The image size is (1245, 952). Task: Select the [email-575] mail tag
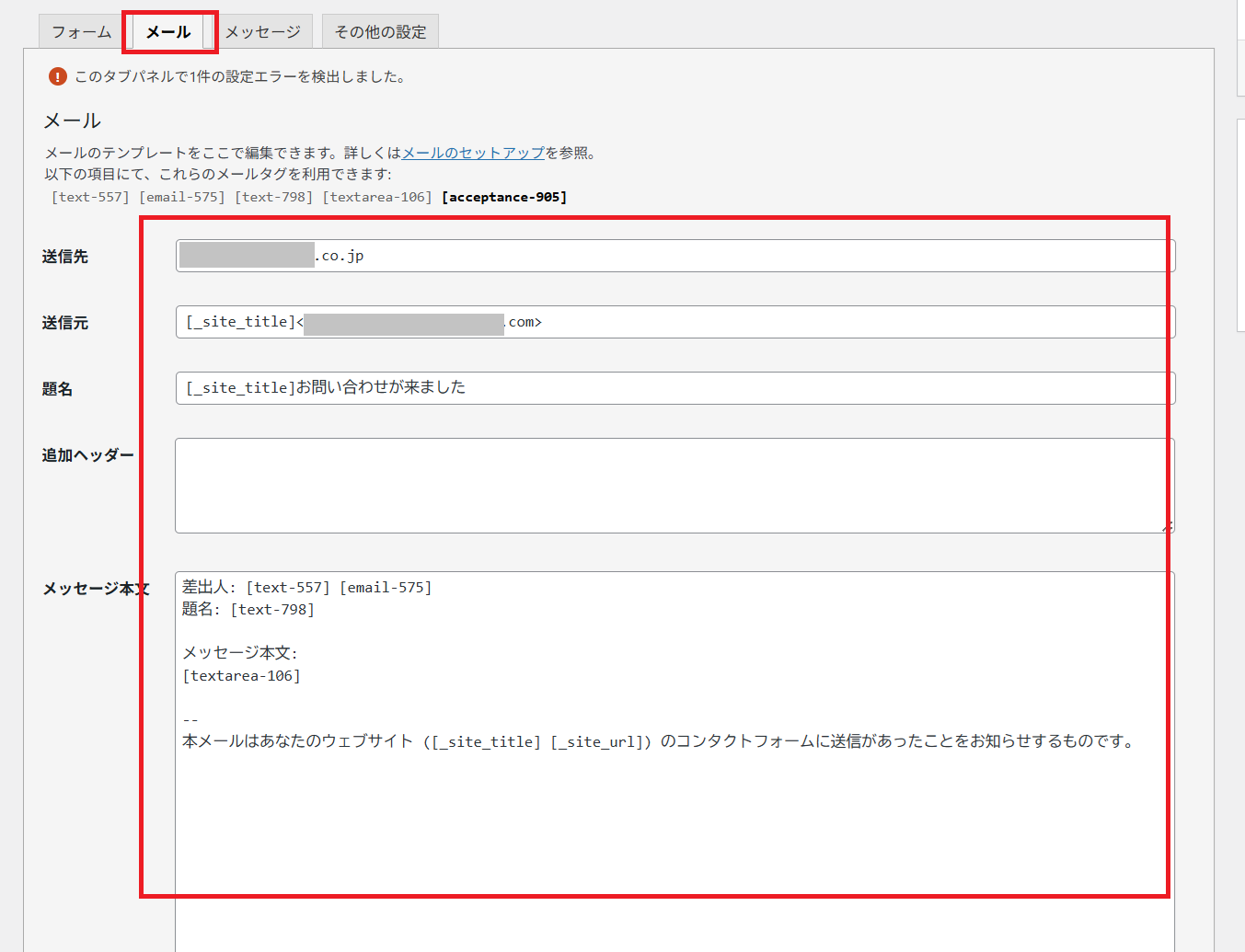(x=181, y=197)
